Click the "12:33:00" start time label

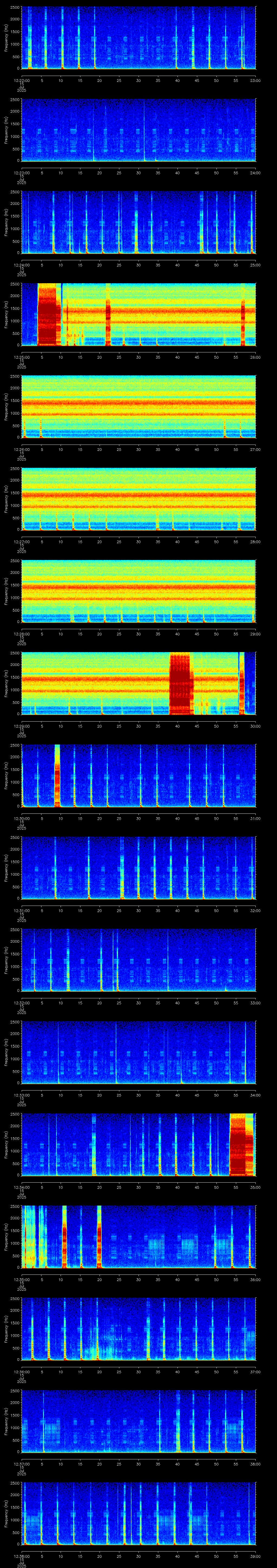21,1095
